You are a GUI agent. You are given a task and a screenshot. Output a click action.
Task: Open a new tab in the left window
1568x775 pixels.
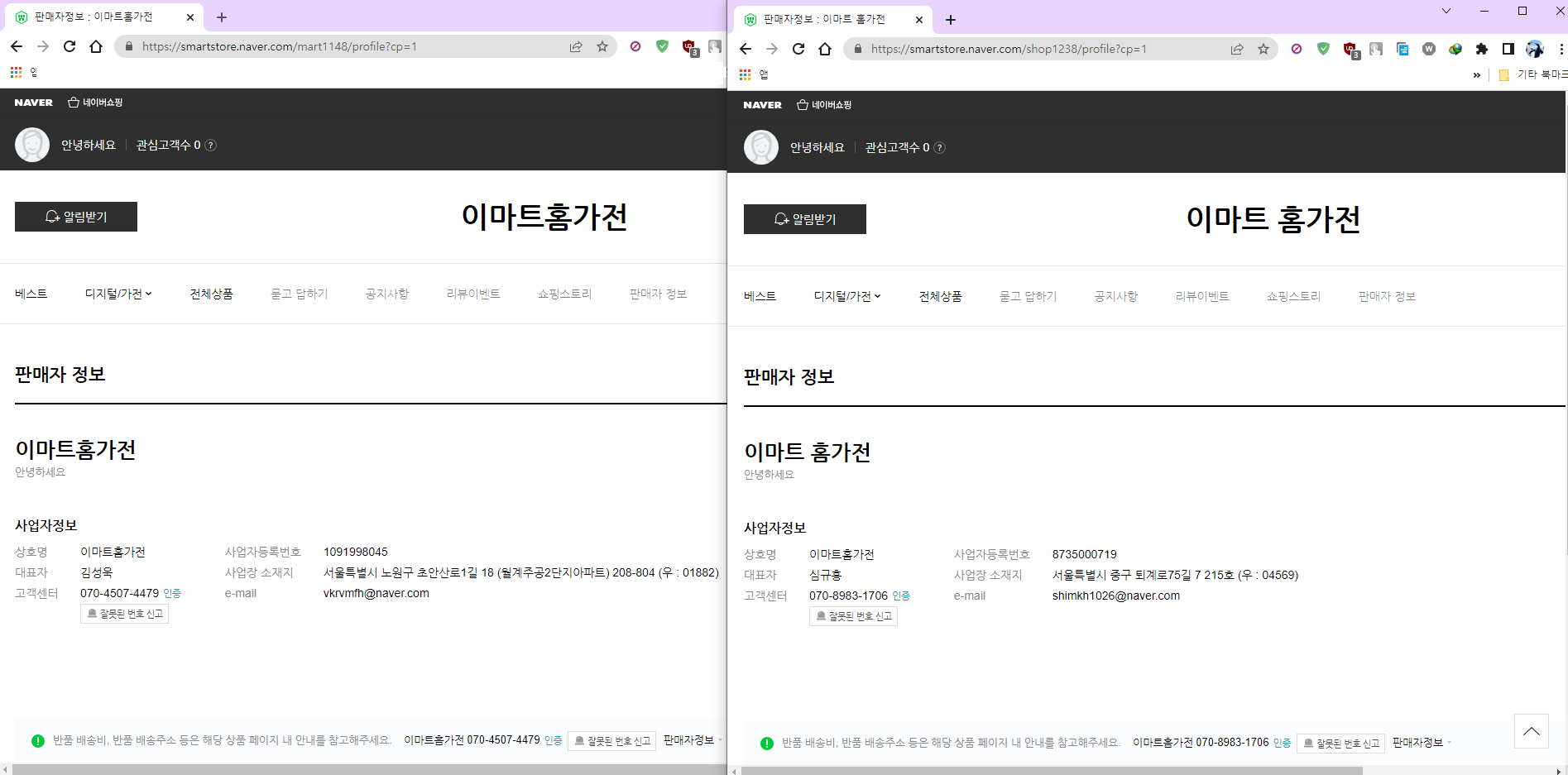(222, 17)
